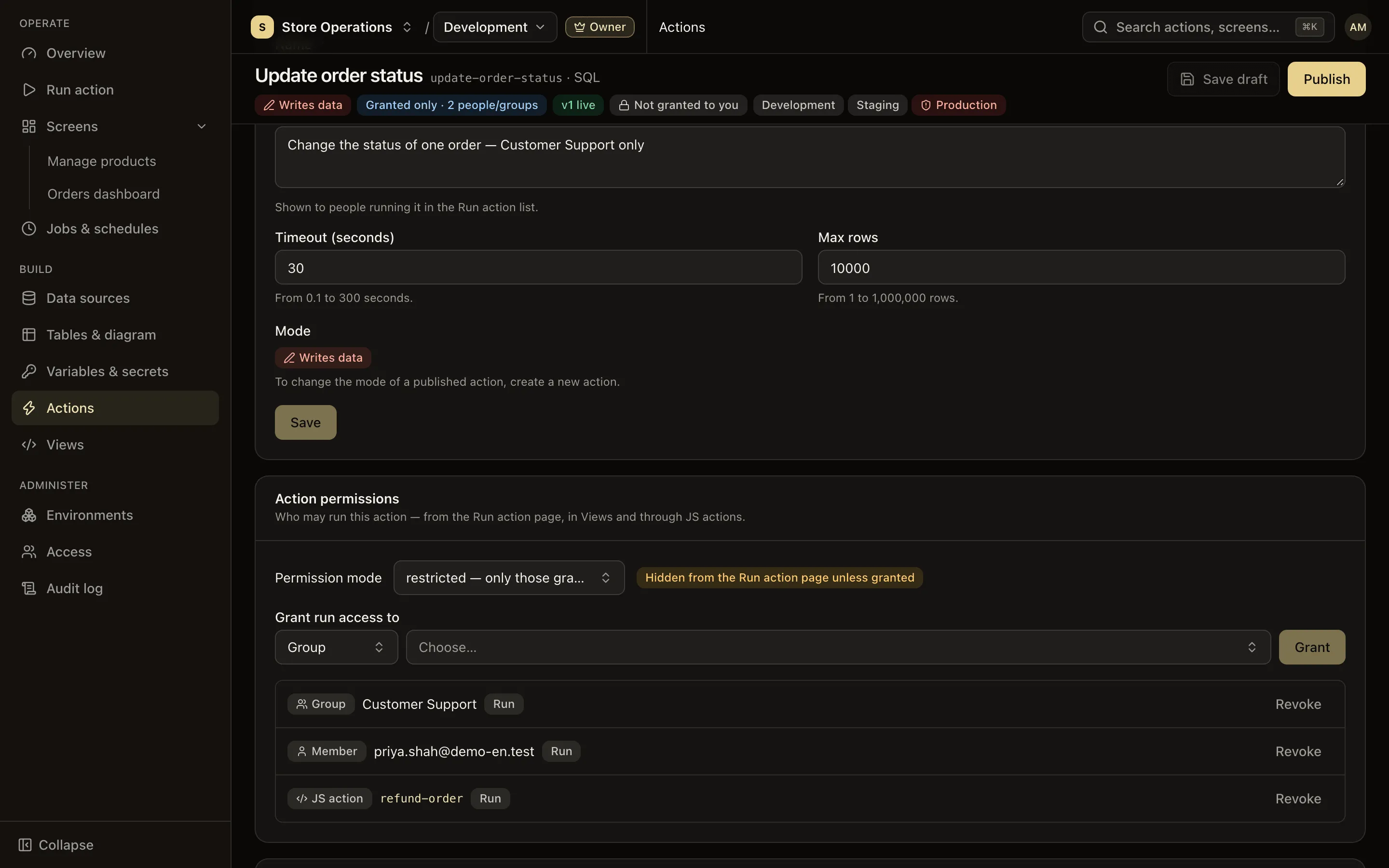The width and height of the screenshot is (1389, 868).
Task: Click Granted only · 2 people/groups badge
Action: [452, 106]
